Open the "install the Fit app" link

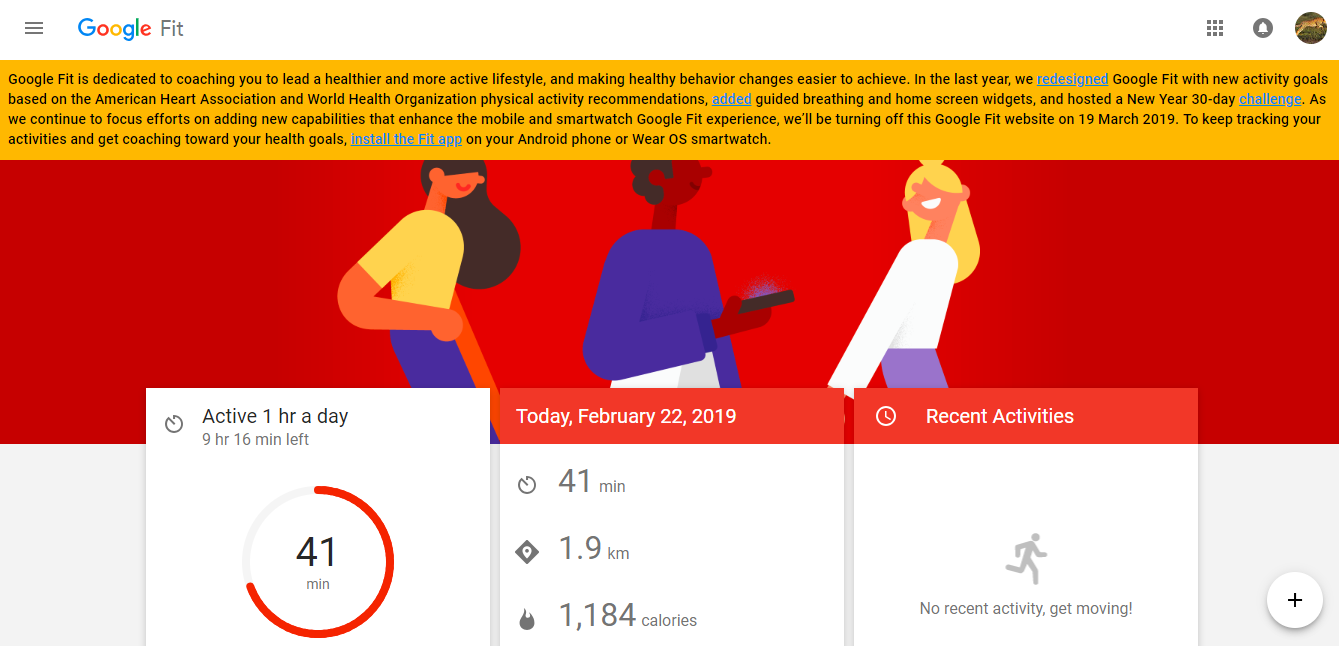(406, 139)
